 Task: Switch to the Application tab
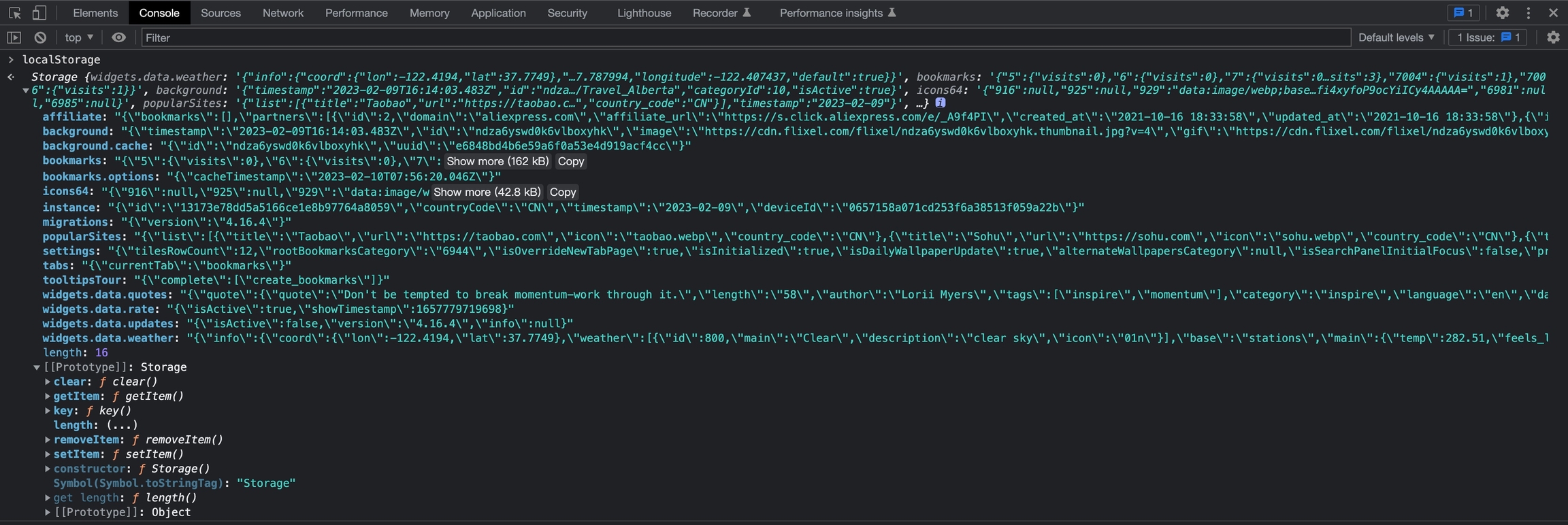point(498,13)
